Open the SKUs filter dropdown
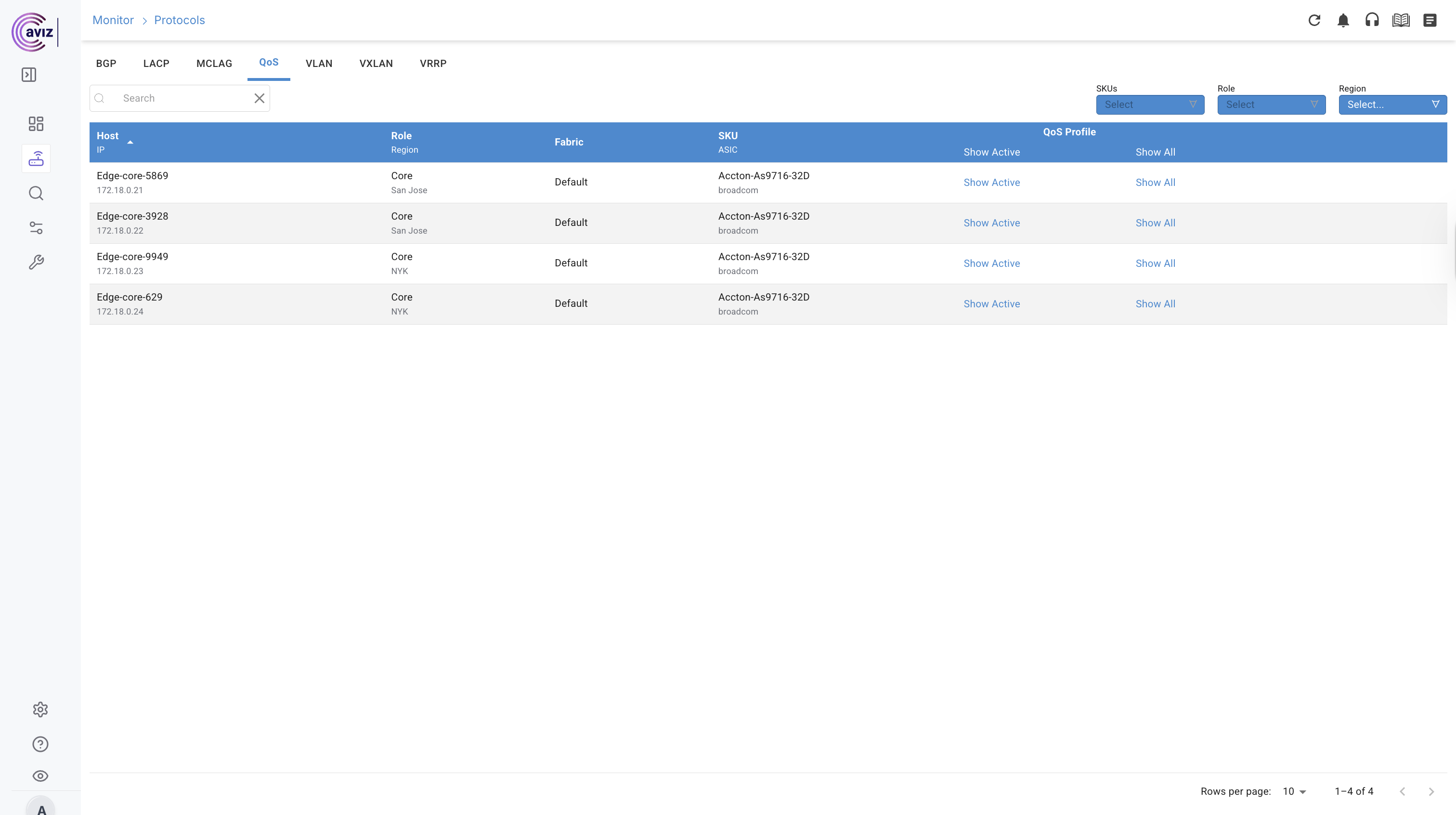This screenshot has width=1456, height=815. pos(1150,105)
